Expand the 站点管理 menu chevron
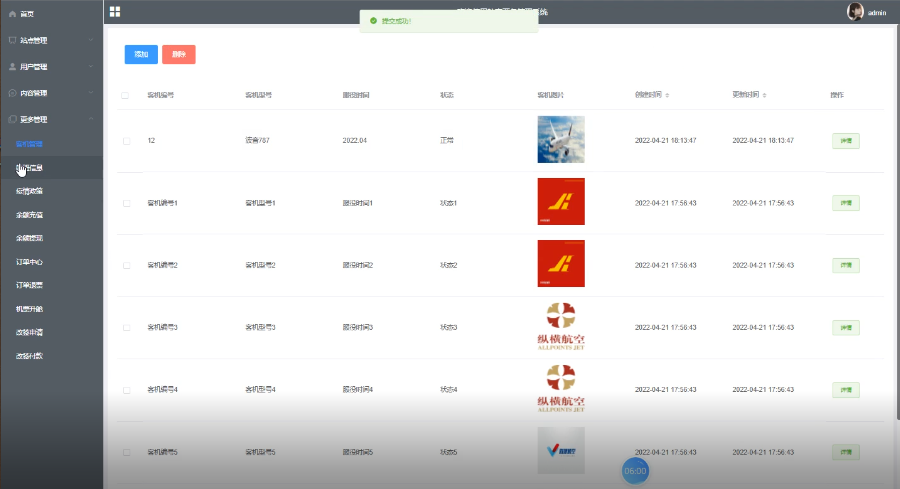This screenshot has height=489, width=900. pyautogui.click(x=91, y=40)
